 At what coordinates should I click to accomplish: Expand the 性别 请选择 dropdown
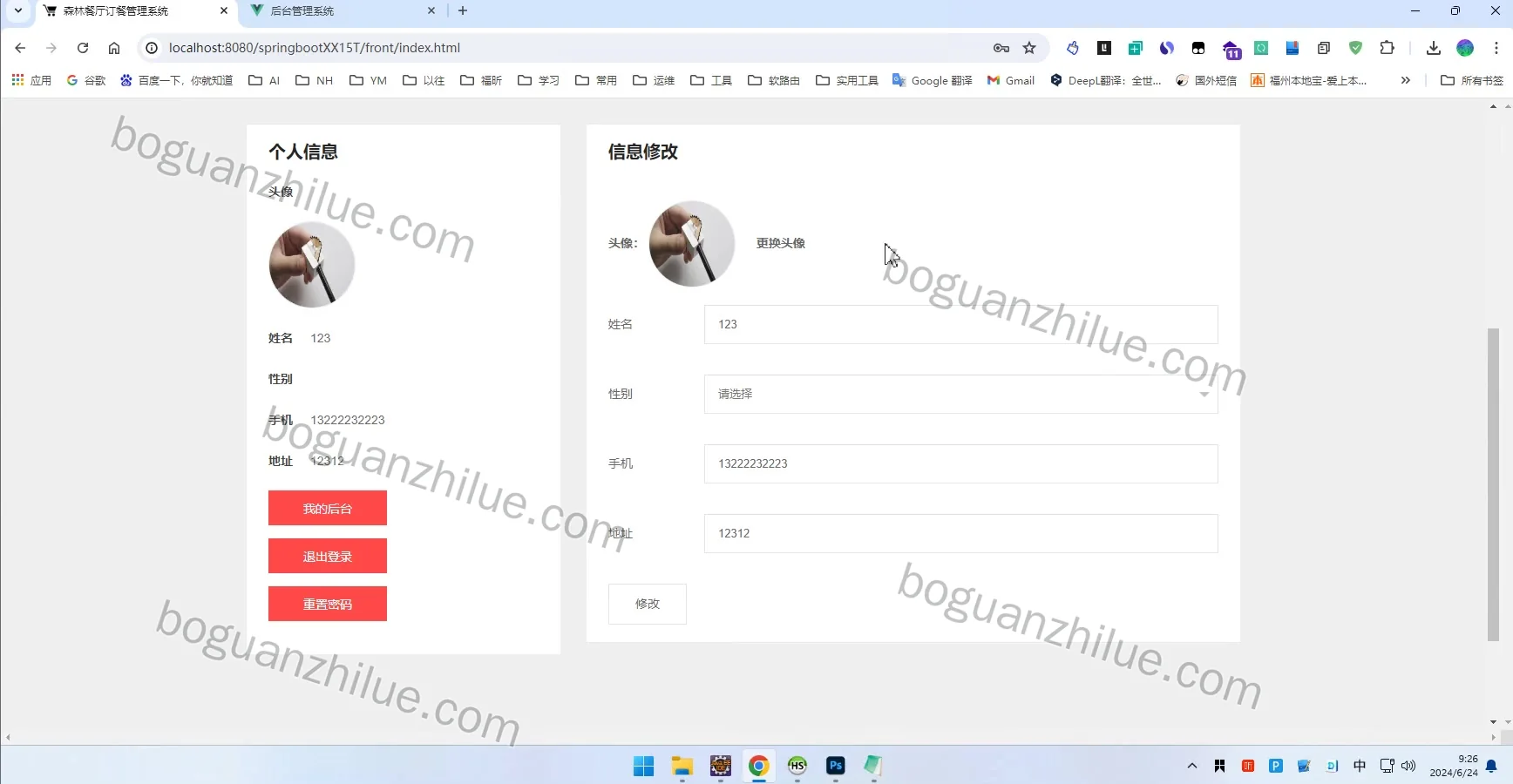click(960, 394)
